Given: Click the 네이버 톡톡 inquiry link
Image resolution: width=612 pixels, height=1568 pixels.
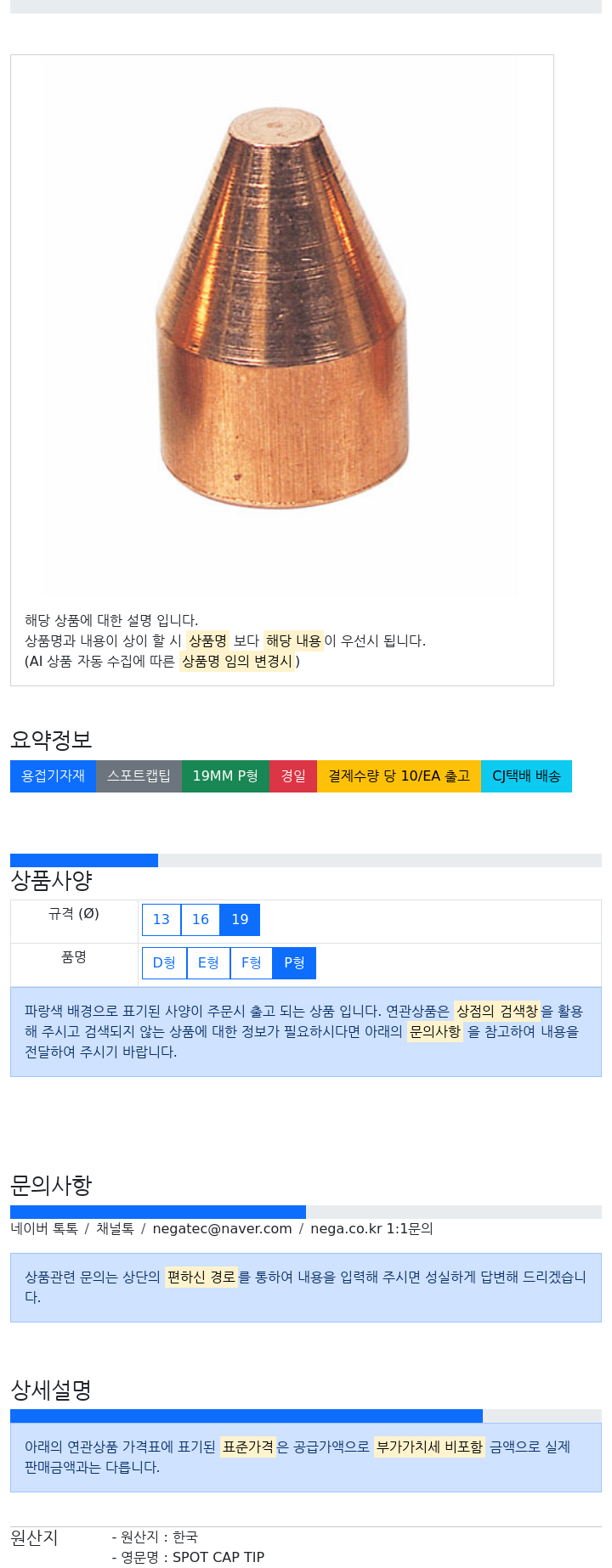Looking at the screenshot, I should (44, 1228).
